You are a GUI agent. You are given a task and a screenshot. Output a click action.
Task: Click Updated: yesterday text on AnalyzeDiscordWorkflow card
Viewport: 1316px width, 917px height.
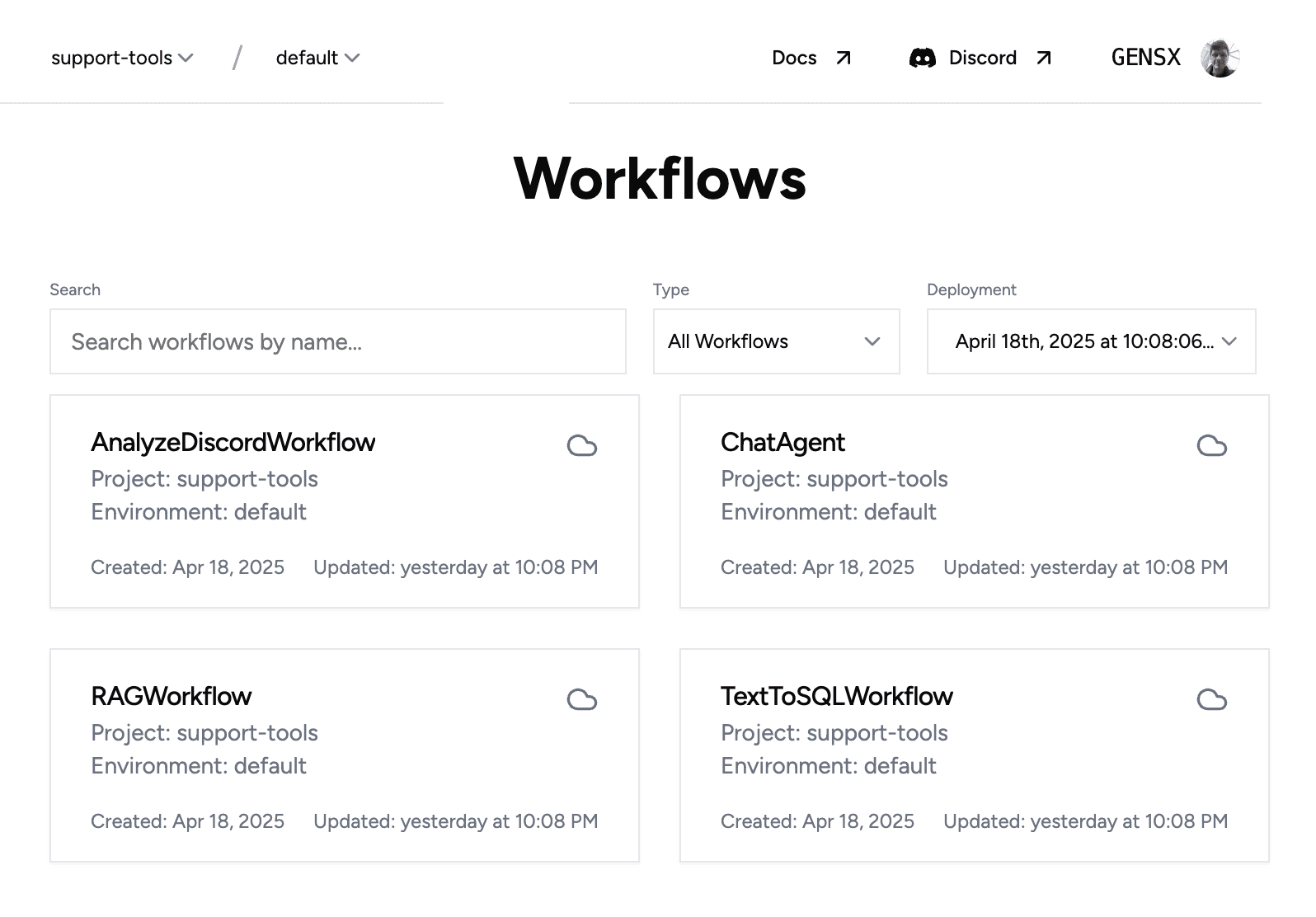click(x=456, y=567)
